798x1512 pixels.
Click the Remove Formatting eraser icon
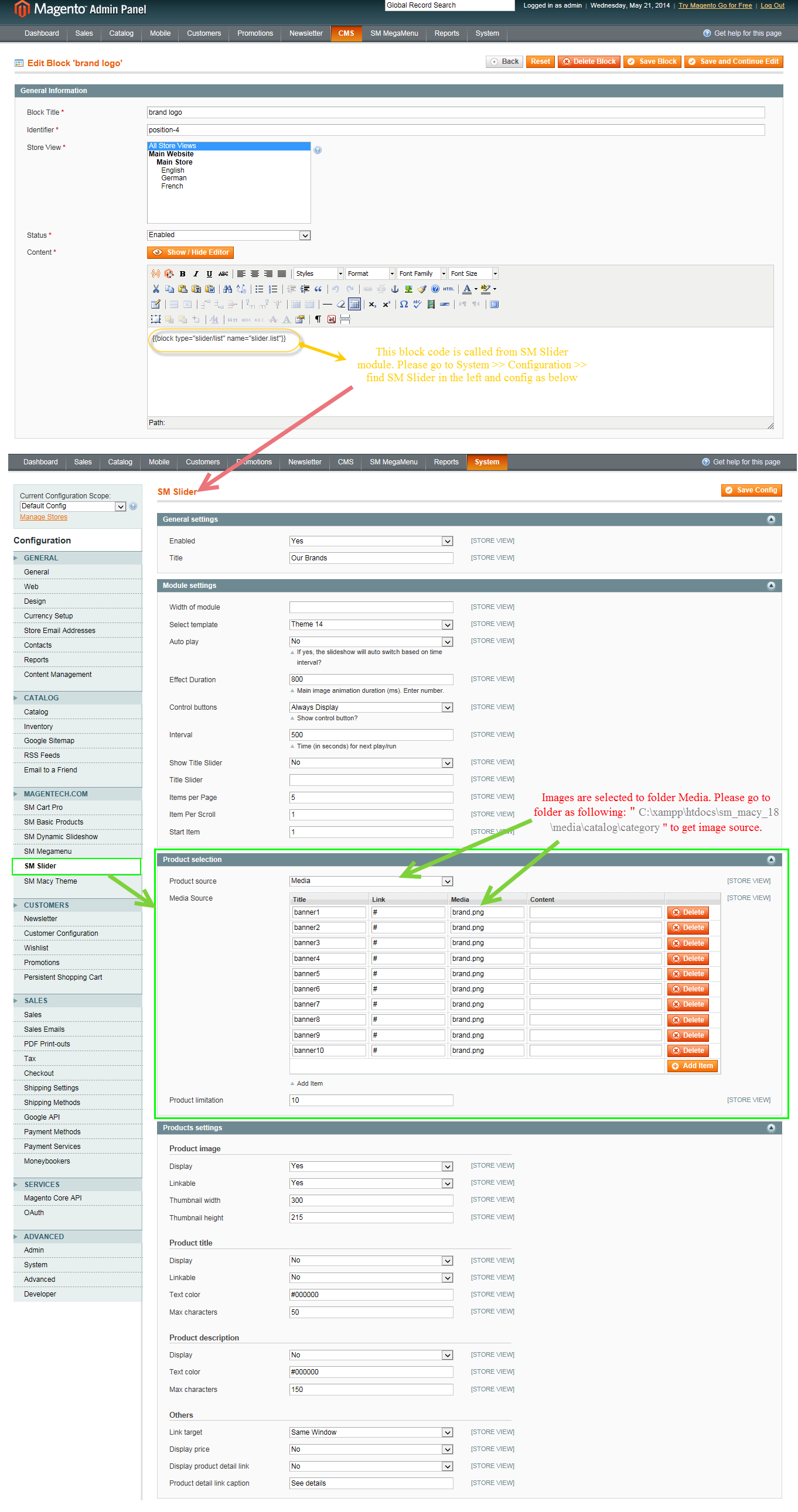(x=341, y=305)
